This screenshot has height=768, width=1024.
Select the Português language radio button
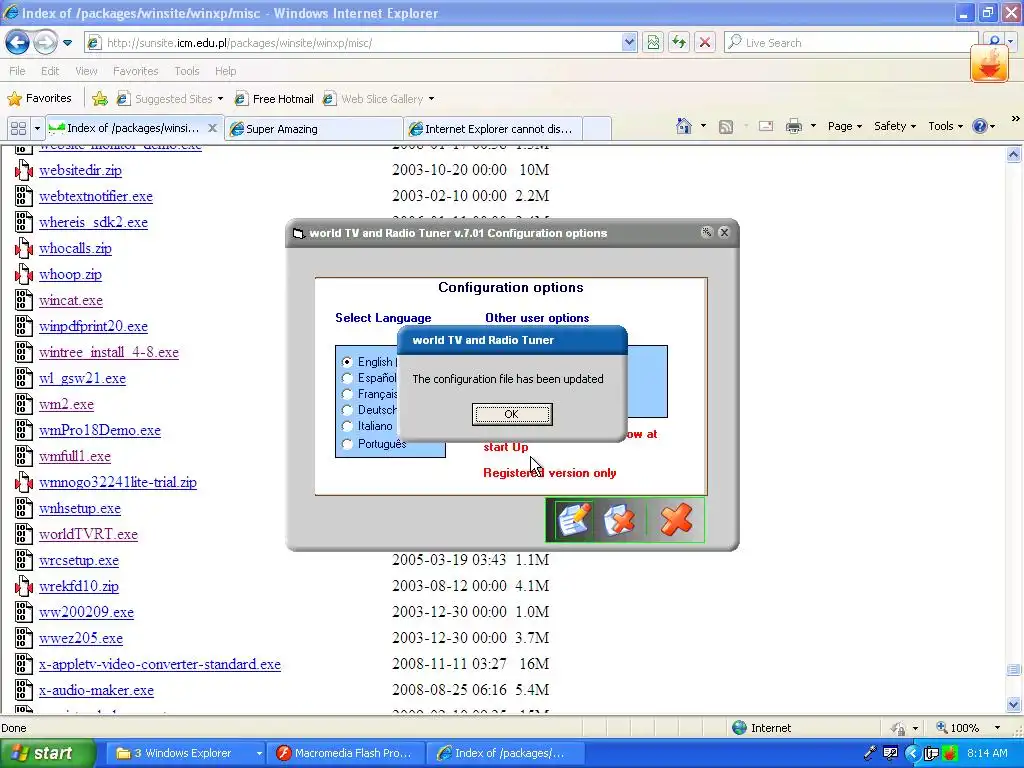click(x=347, y=444)
